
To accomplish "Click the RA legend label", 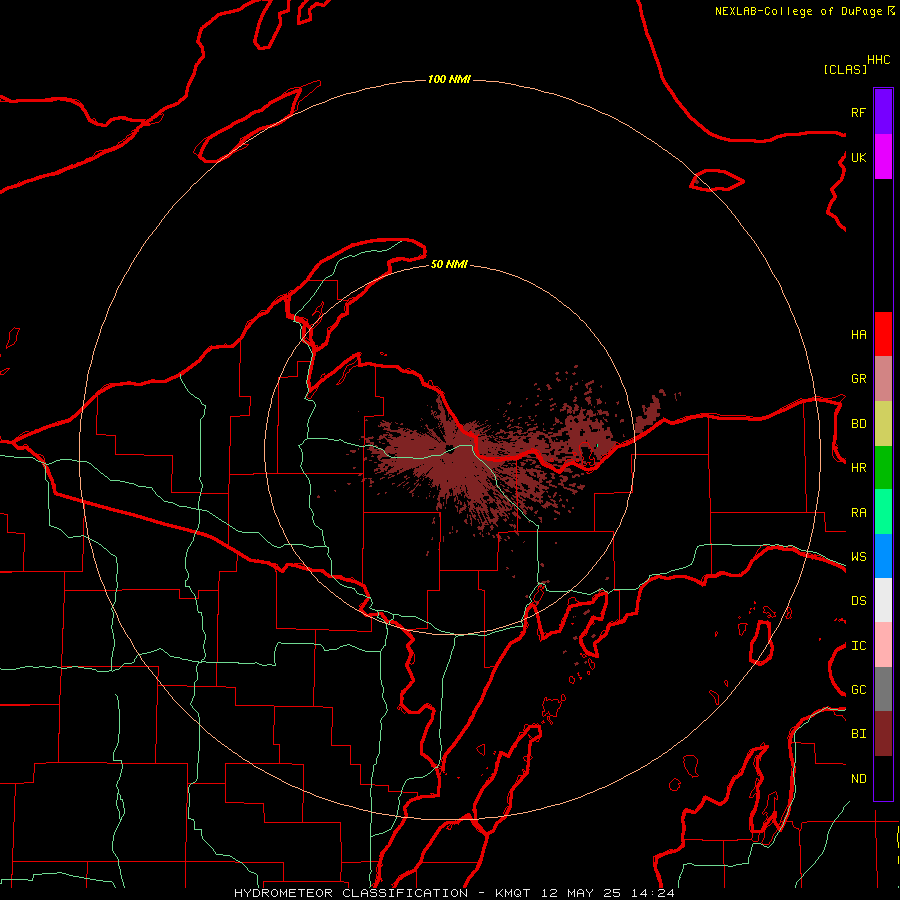I will [x=858, y=513].
